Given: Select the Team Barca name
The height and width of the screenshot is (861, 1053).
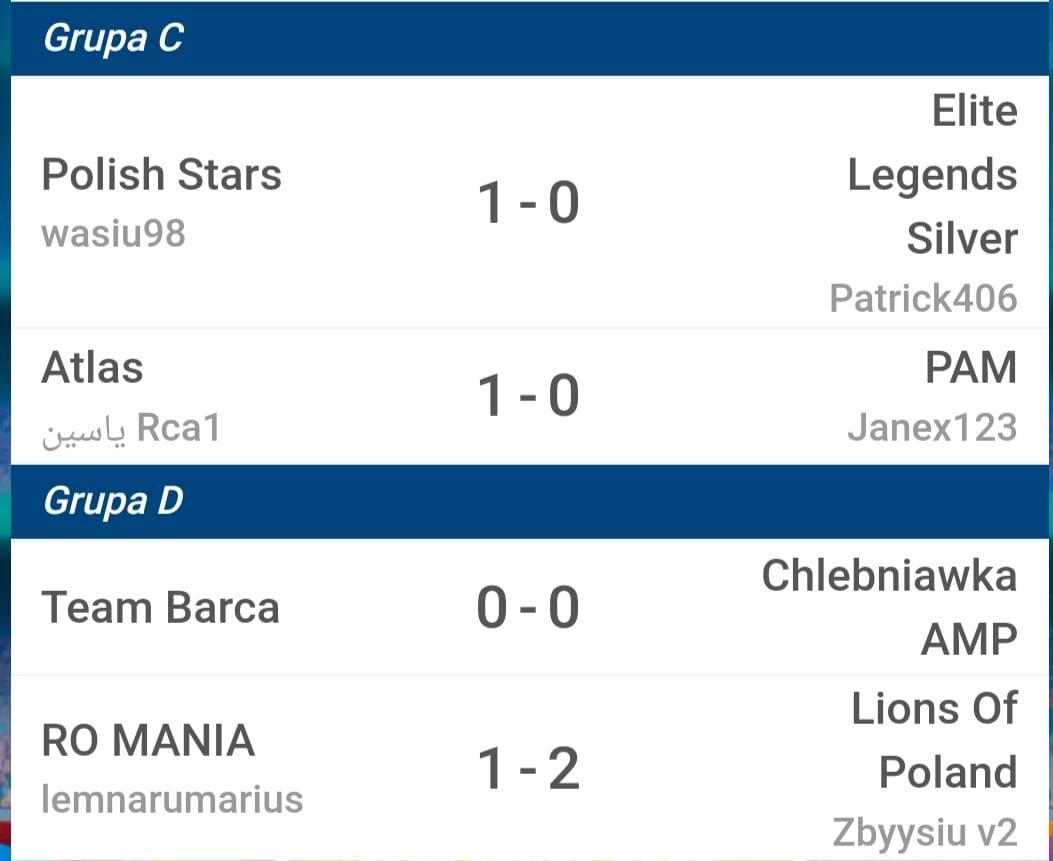Looking at the screenshot, I should (160, 608).
